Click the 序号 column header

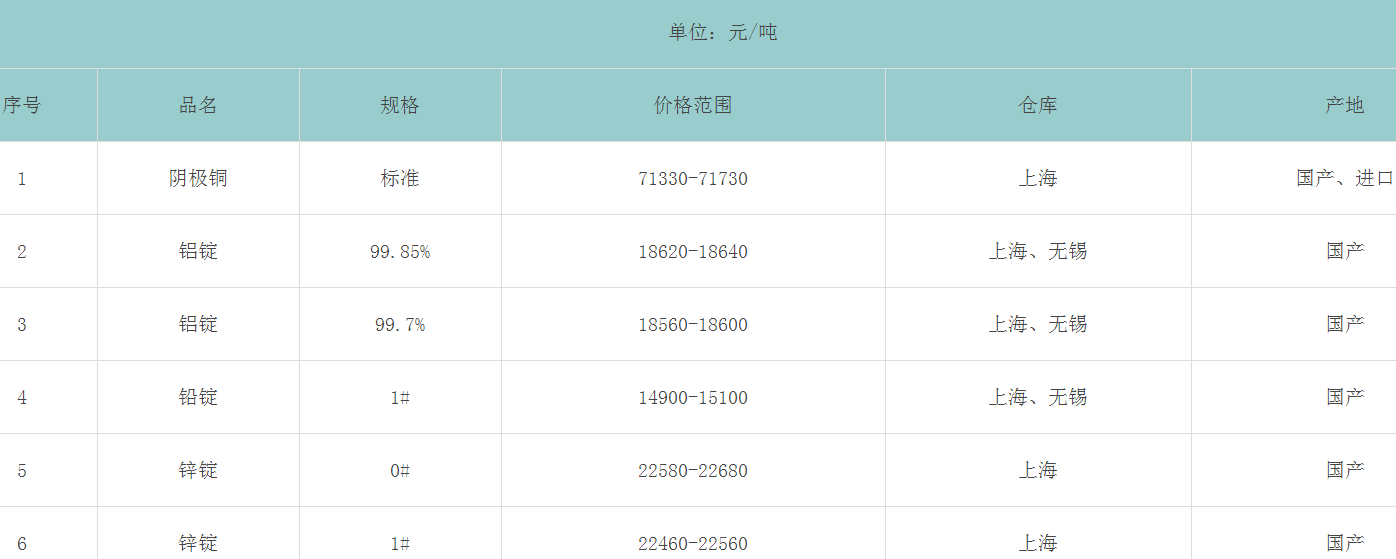click(x=22, y=105)
